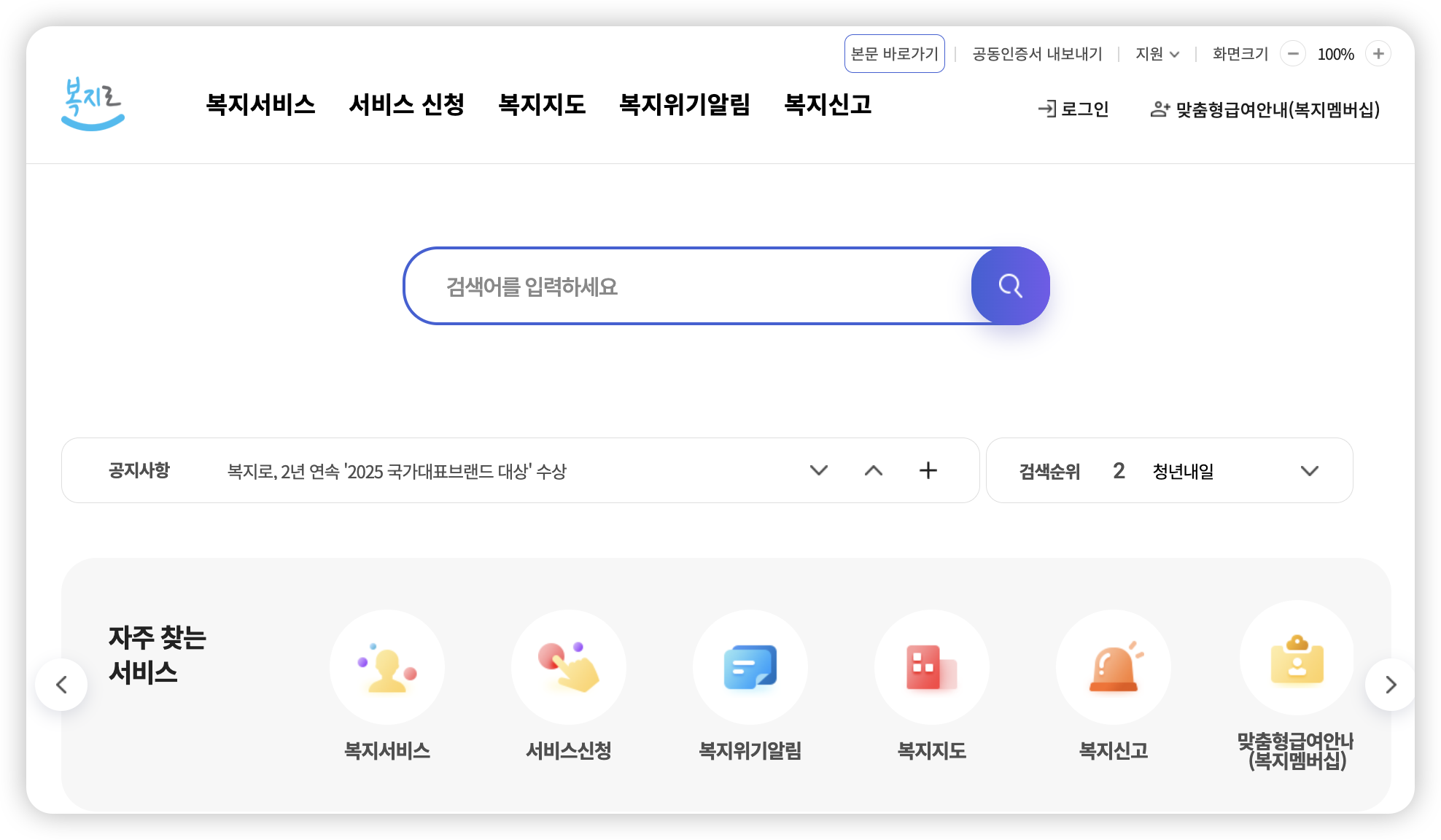Click the login arrow icon next to 로그인
The width and height of the screenshot is (1441, 840).
coord(1048,109)
